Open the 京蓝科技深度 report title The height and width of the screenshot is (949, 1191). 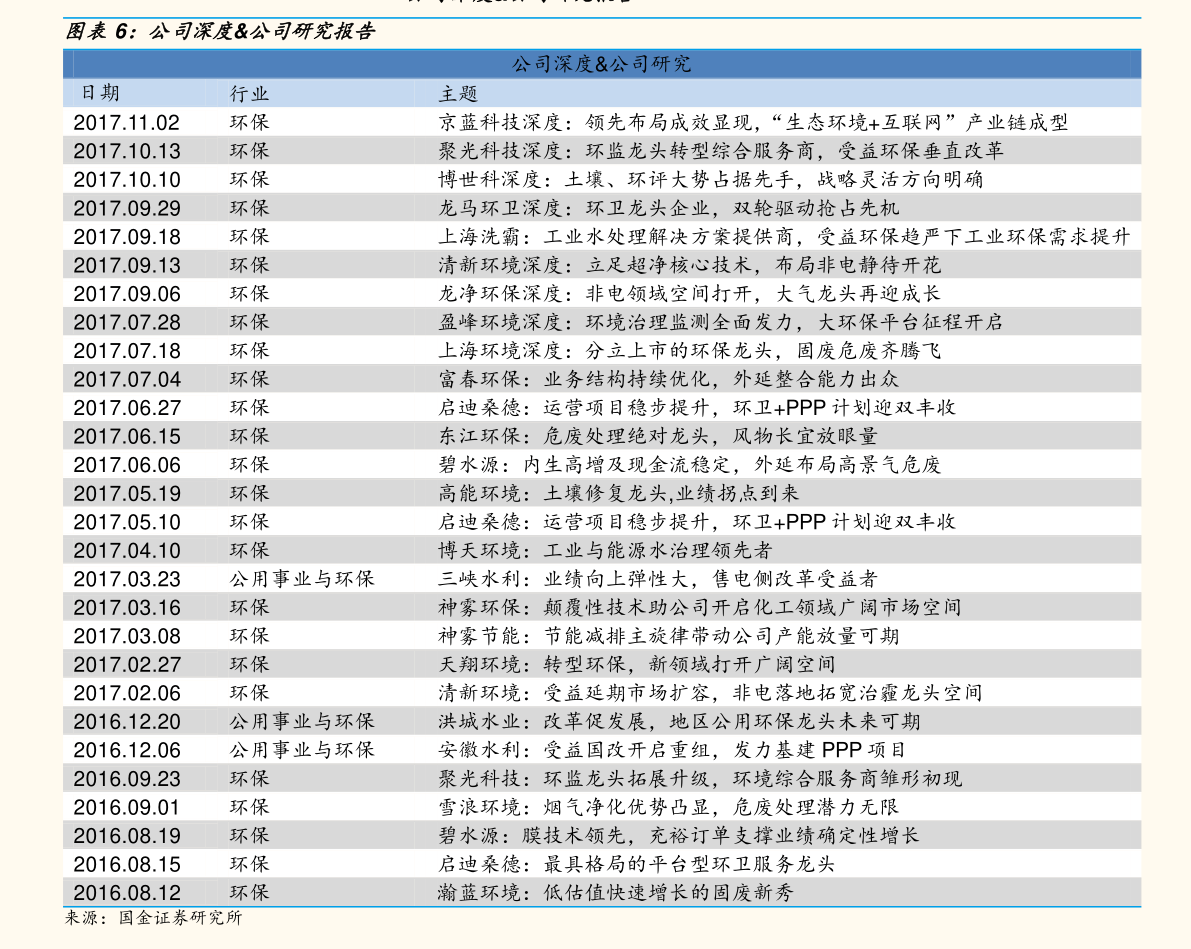tap(753, 122)
